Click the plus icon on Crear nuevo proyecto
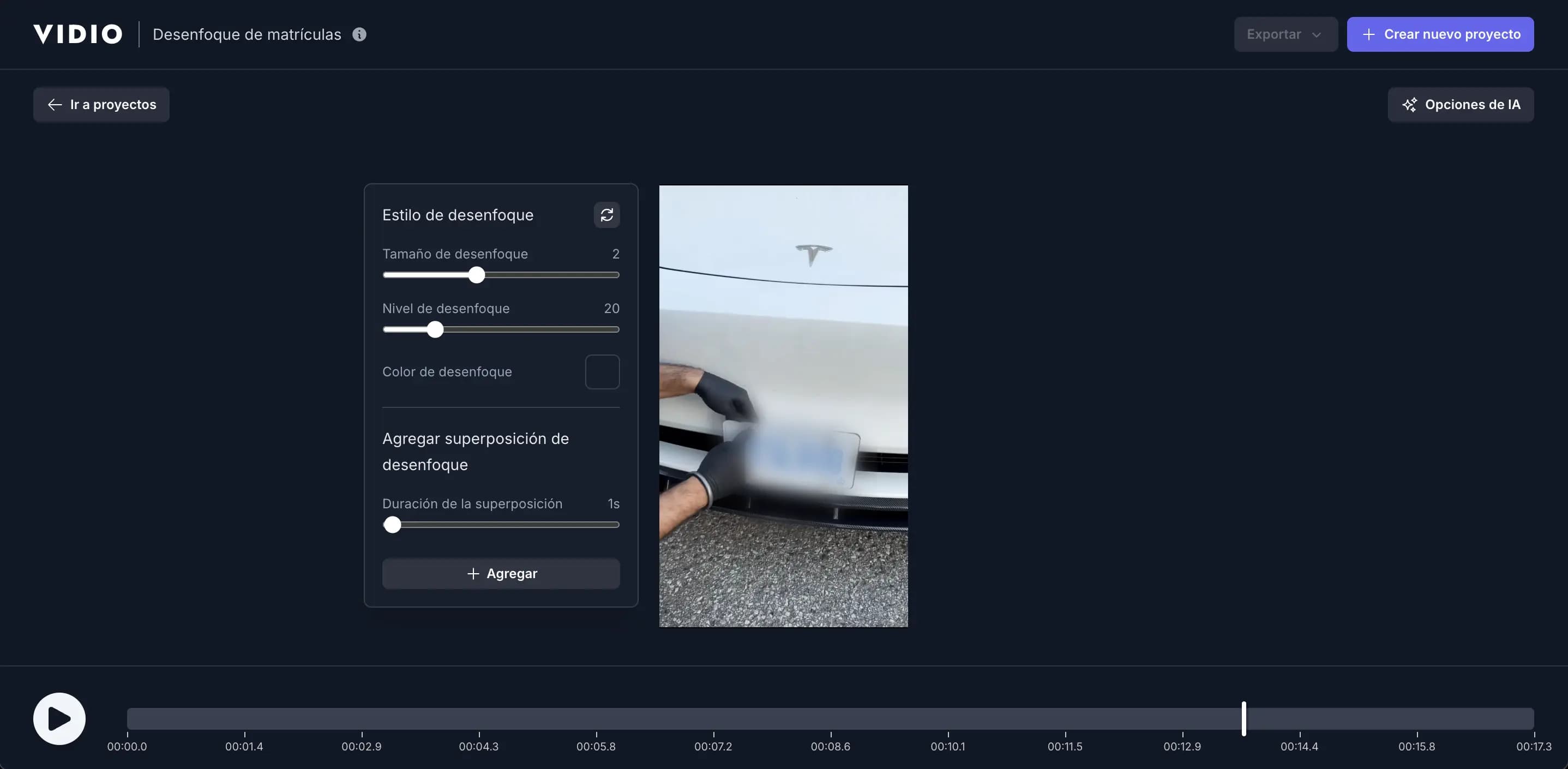The width and height of the screenshot is (1568, 769). (1369, 34)
